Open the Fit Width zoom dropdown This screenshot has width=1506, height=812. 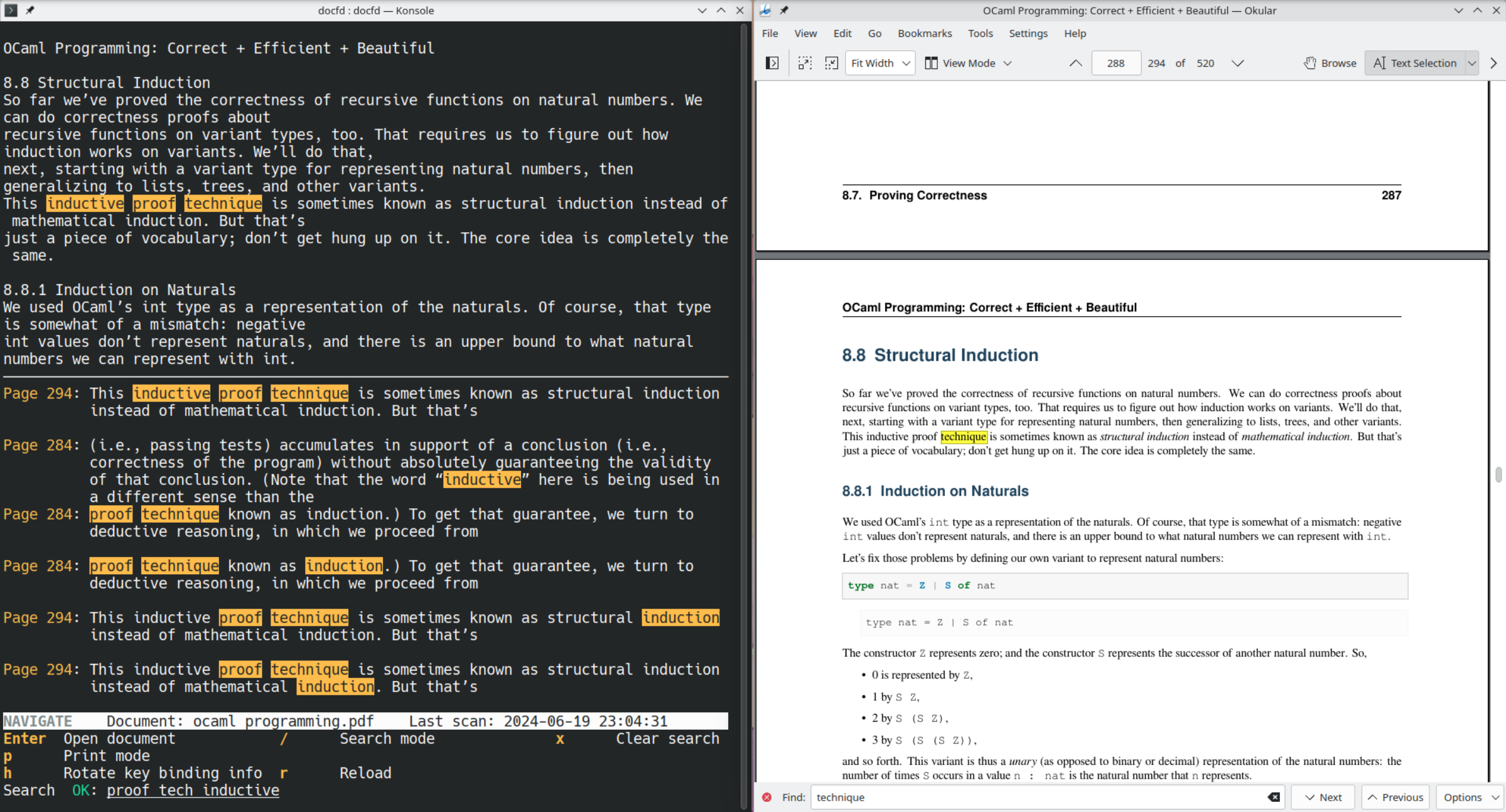(879, 63)
